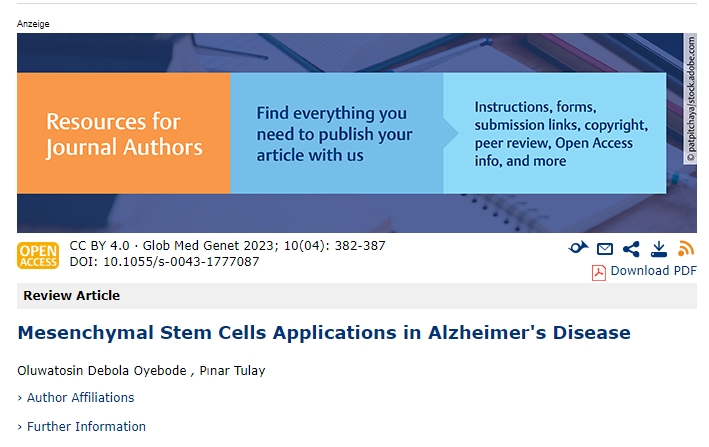Screen dimensions: 709x447
Task: Click the share icon
Action: (x=631, y=249)
